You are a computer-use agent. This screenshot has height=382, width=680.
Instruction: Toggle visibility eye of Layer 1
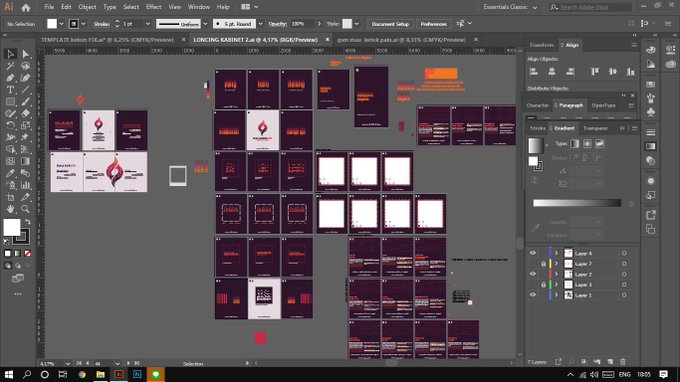pyautogui.click(x=533, y=295)
